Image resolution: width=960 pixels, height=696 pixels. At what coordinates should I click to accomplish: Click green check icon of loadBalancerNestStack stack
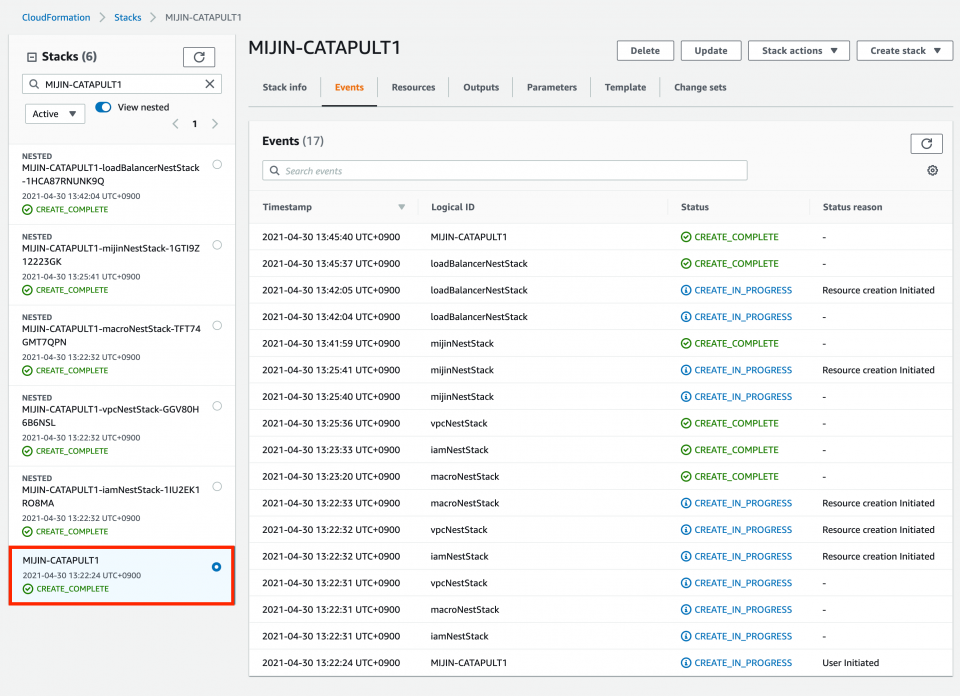[27, 209]
